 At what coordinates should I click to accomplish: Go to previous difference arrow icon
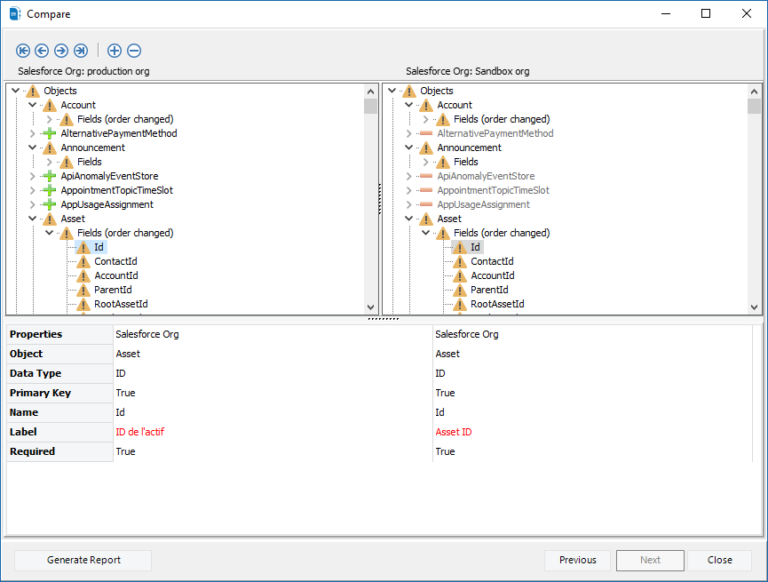42,50
